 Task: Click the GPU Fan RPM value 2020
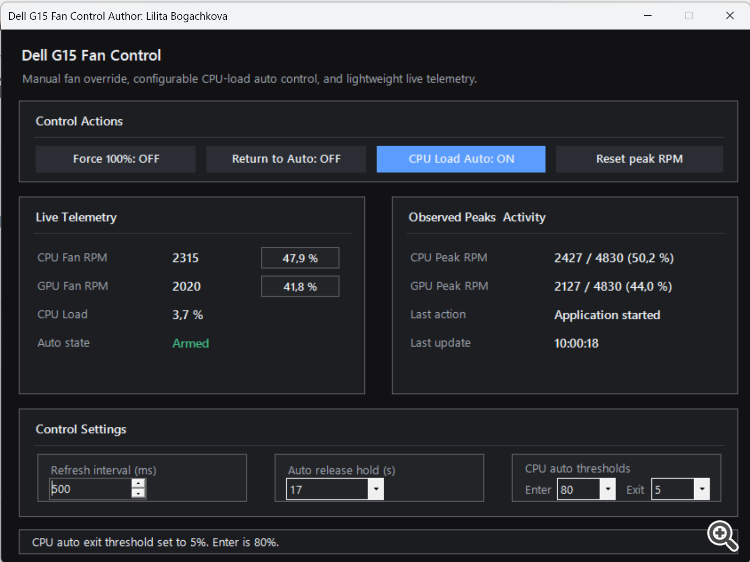[x=187, y=287]
